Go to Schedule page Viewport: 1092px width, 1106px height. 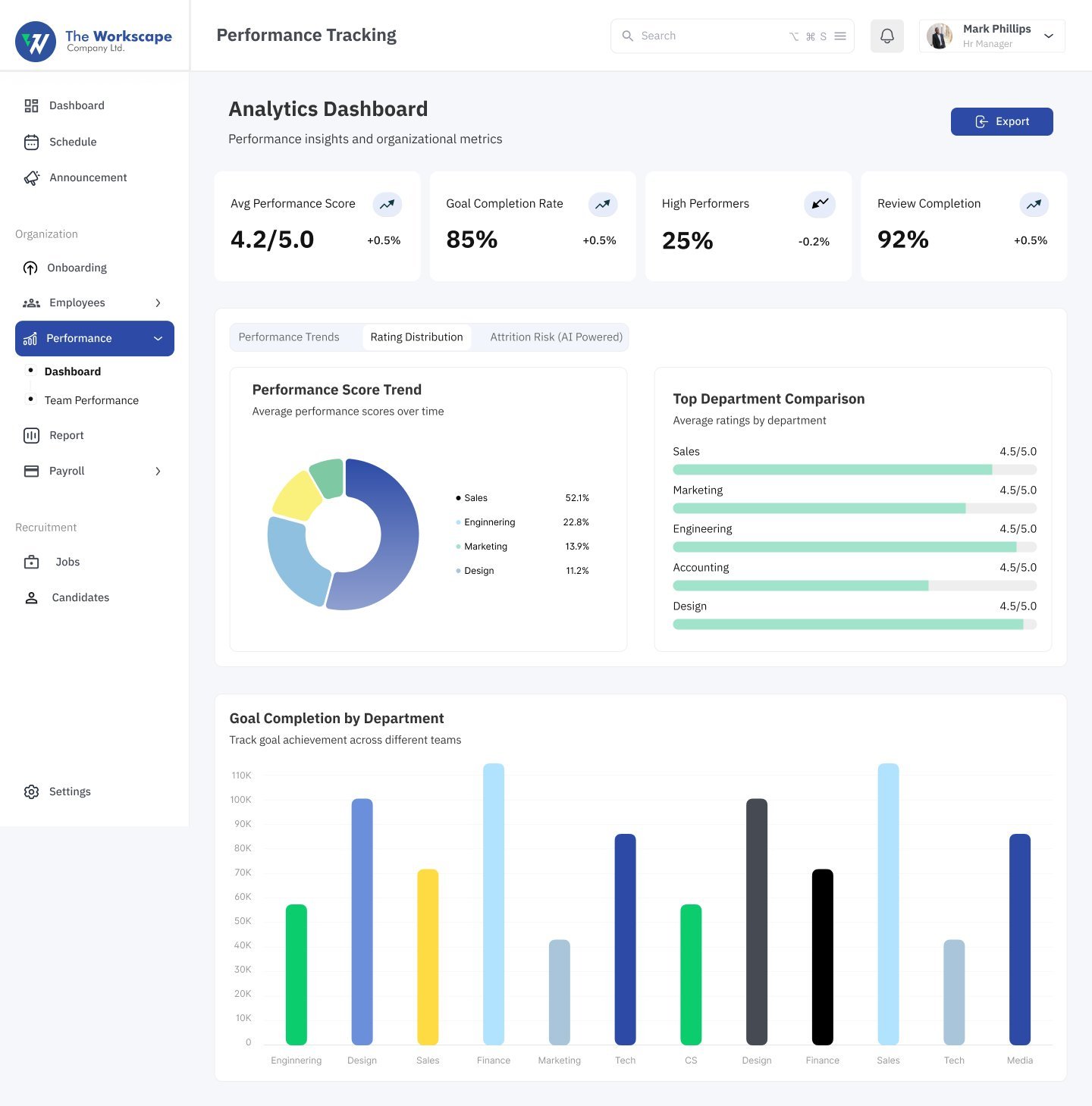point(73,142)
